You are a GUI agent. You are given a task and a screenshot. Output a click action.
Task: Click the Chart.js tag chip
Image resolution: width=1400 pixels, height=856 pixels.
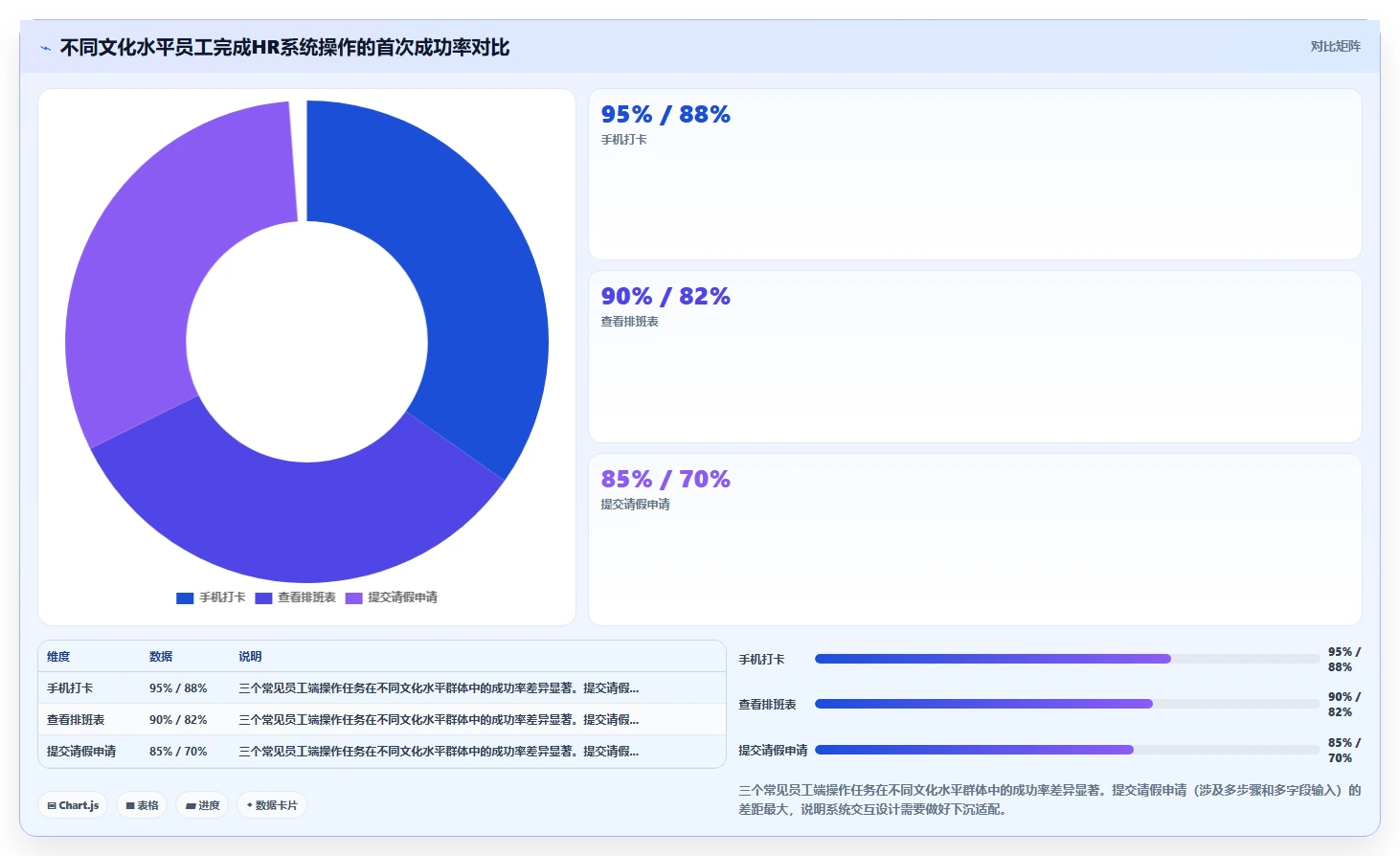tap(73, 805)
